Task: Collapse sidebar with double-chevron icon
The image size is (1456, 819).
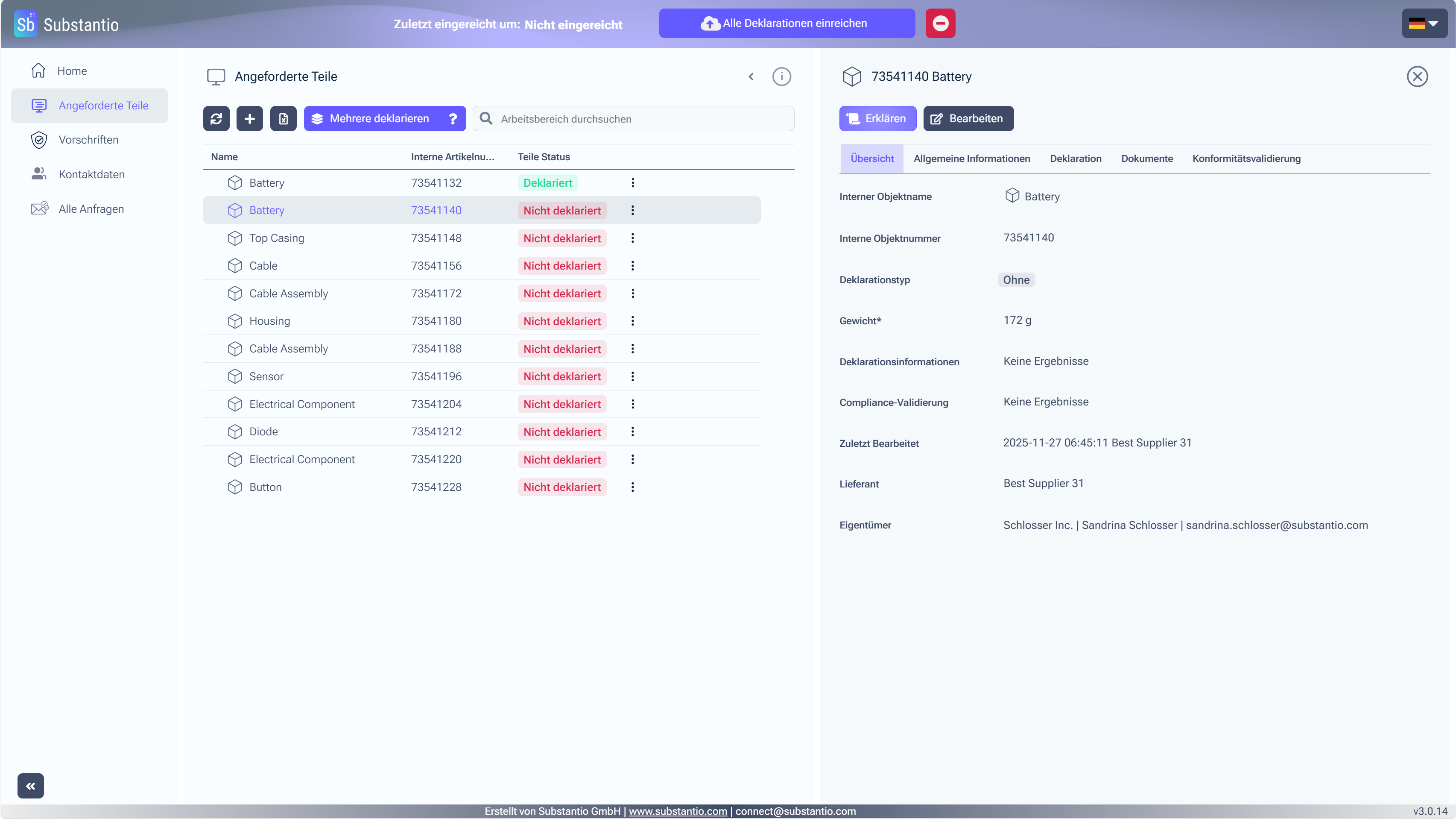Action: [30, 786]
